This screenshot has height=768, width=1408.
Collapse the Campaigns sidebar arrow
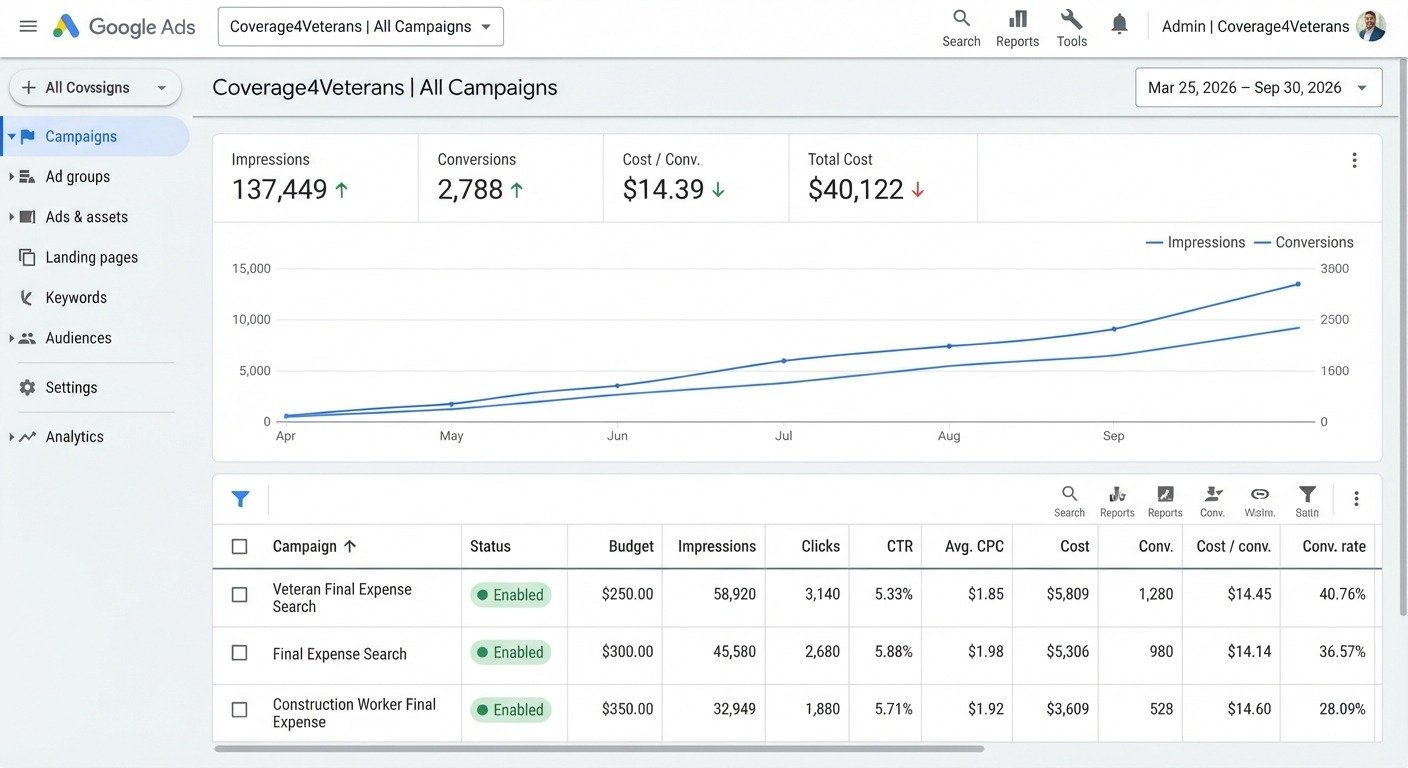pos(11,137)
